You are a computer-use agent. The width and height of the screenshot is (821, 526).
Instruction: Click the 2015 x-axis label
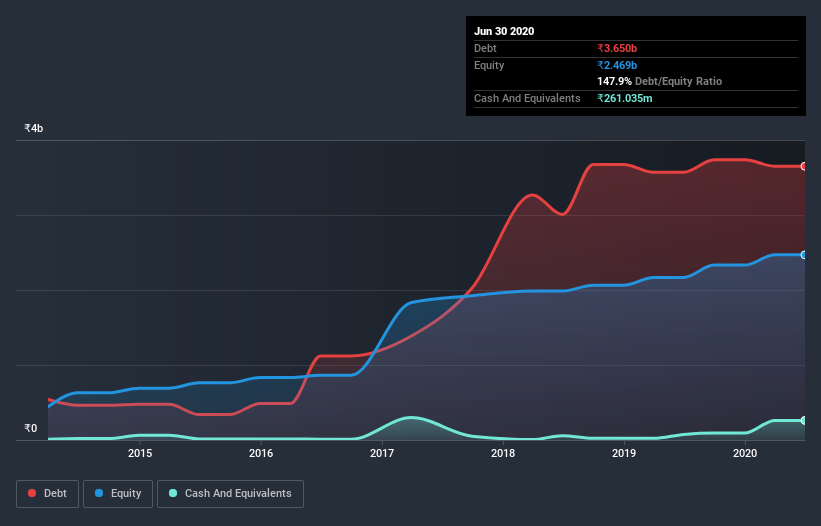[140, 453]
